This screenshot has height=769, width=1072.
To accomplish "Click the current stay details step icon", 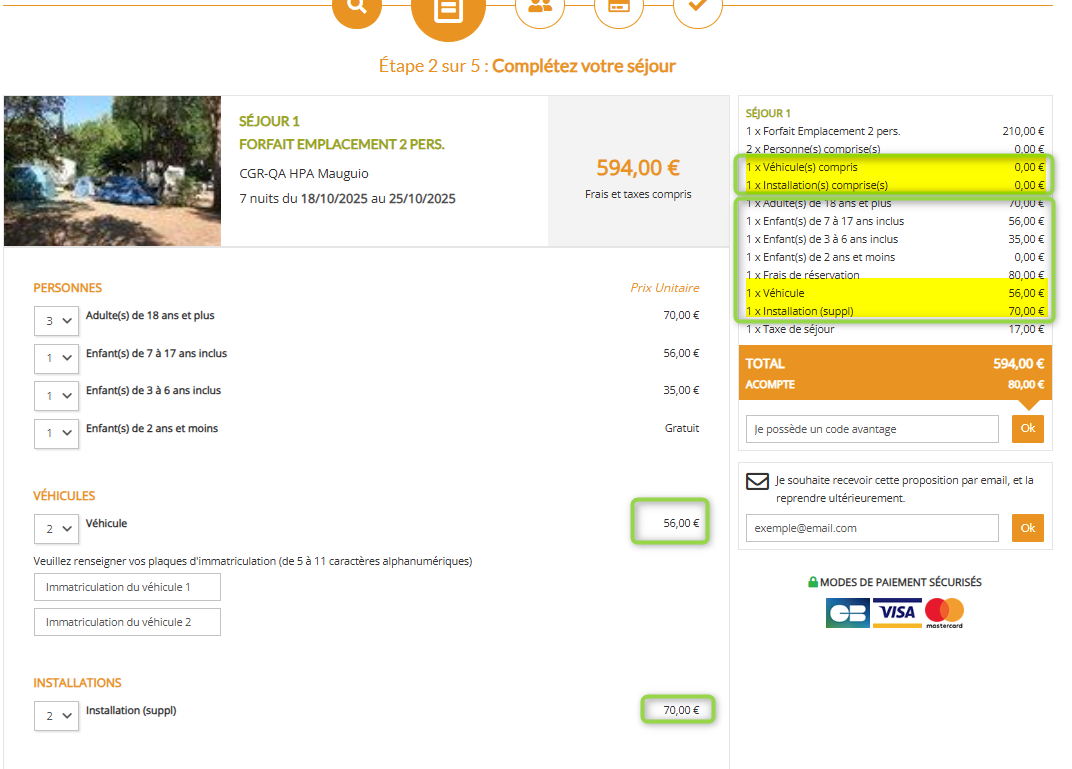I will tap(448, 10).
